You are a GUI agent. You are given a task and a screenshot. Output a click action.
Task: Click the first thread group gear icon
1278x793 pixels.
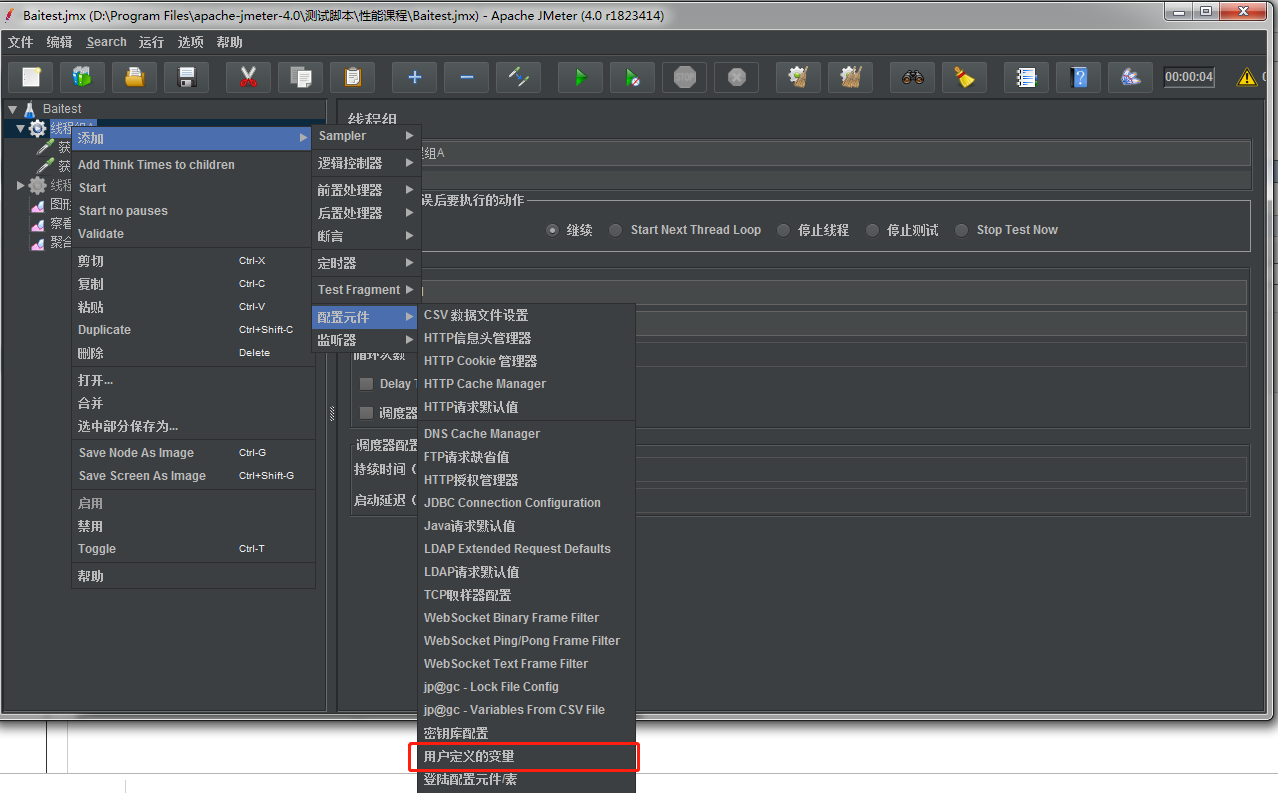pyautogui.click(x=37, y=128)
